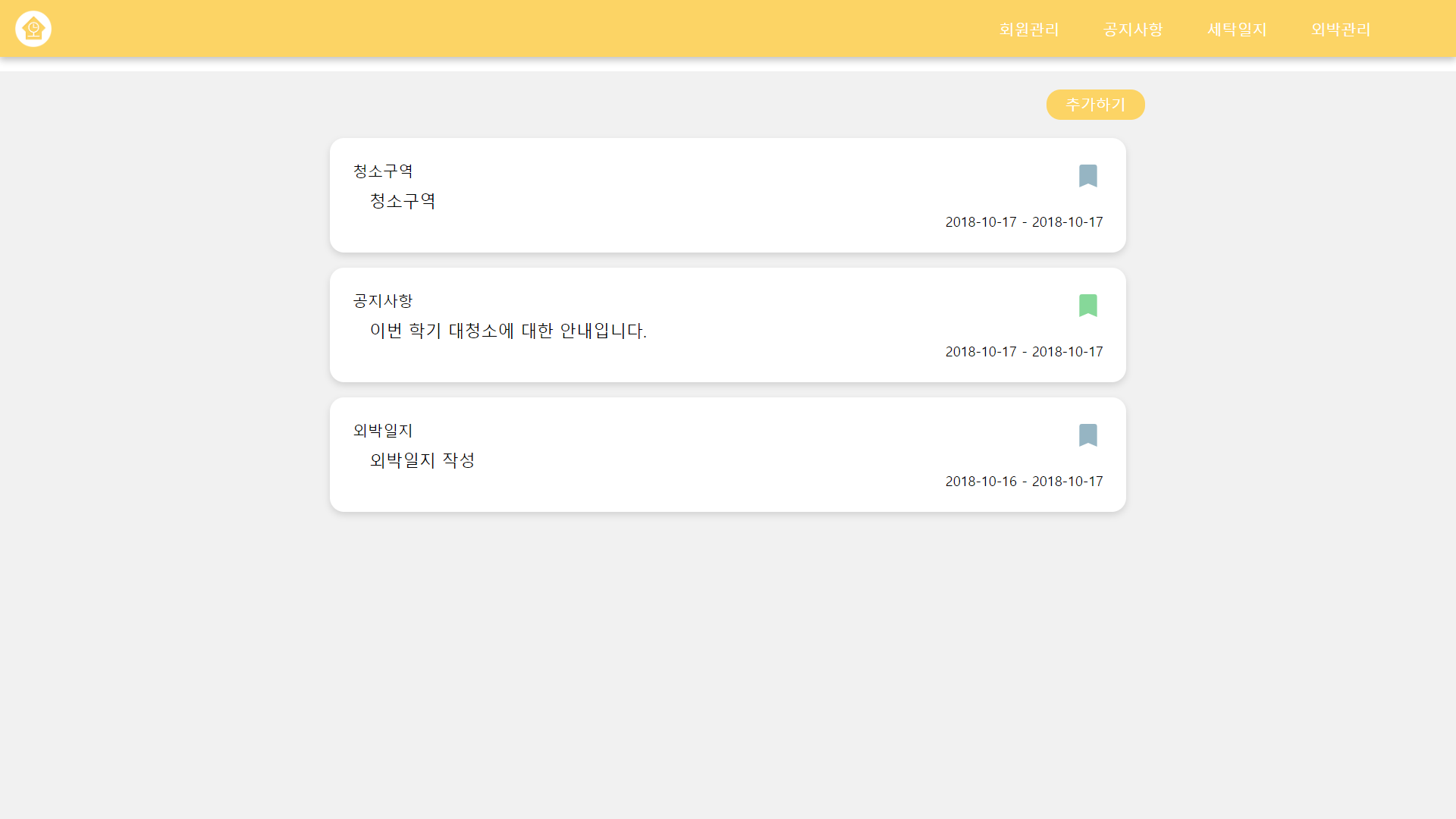The width and height of the screenshot is (1456, 819).
Task: Click the indented 청소구역 text under its title
Action: pyautogui.click(x=403, y=201)
